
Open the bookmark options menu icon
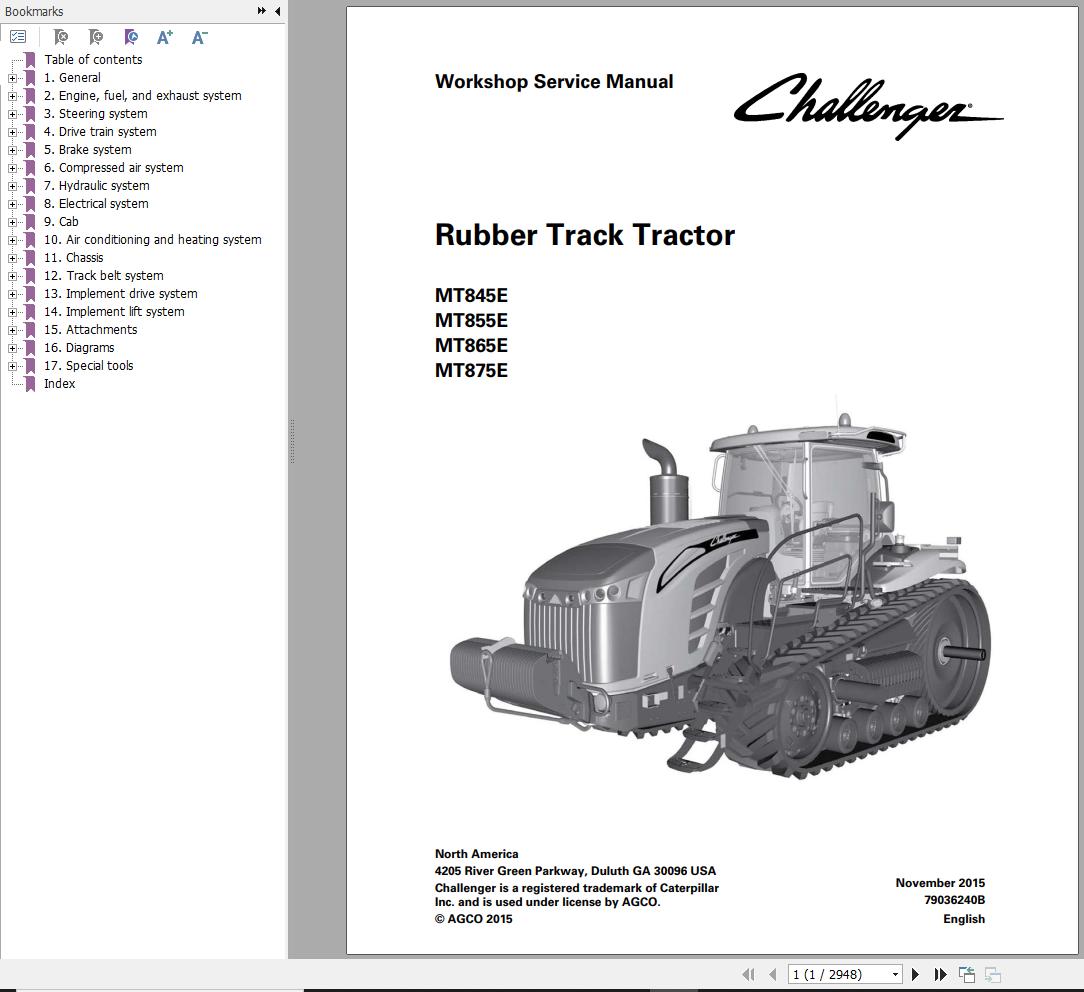(18, 37)
